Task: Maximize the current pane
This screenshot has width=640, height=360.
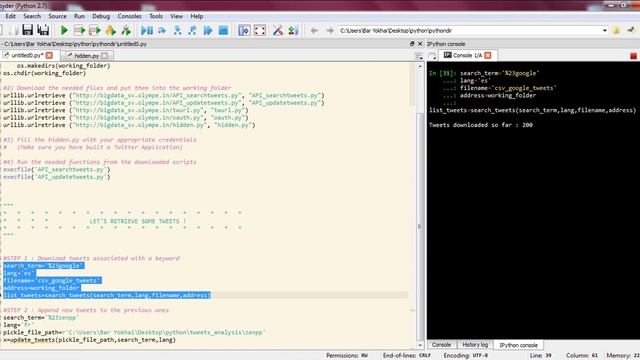Action: pyautogui.click(x=244, y=30)
